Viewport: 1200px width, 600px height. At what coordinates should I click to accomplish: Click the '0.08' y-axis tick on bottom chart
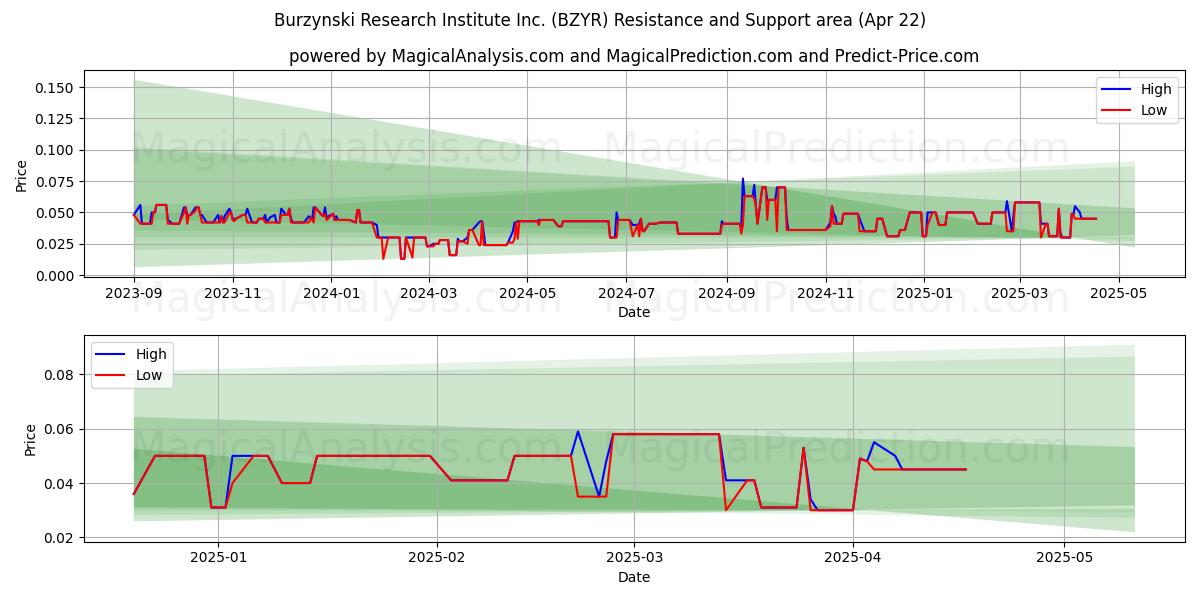pyautogui.click(x=60, y=375)
